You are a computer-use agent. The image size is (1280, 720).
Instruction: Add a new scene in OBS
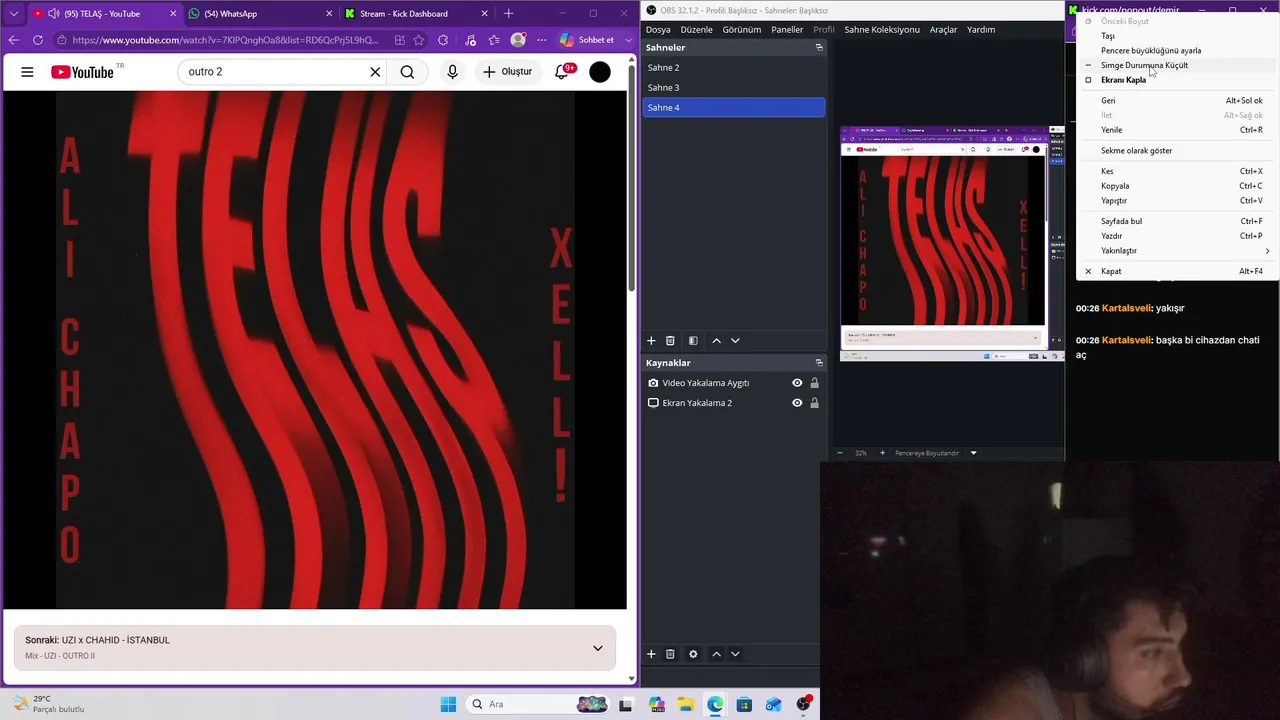(651, 341)
